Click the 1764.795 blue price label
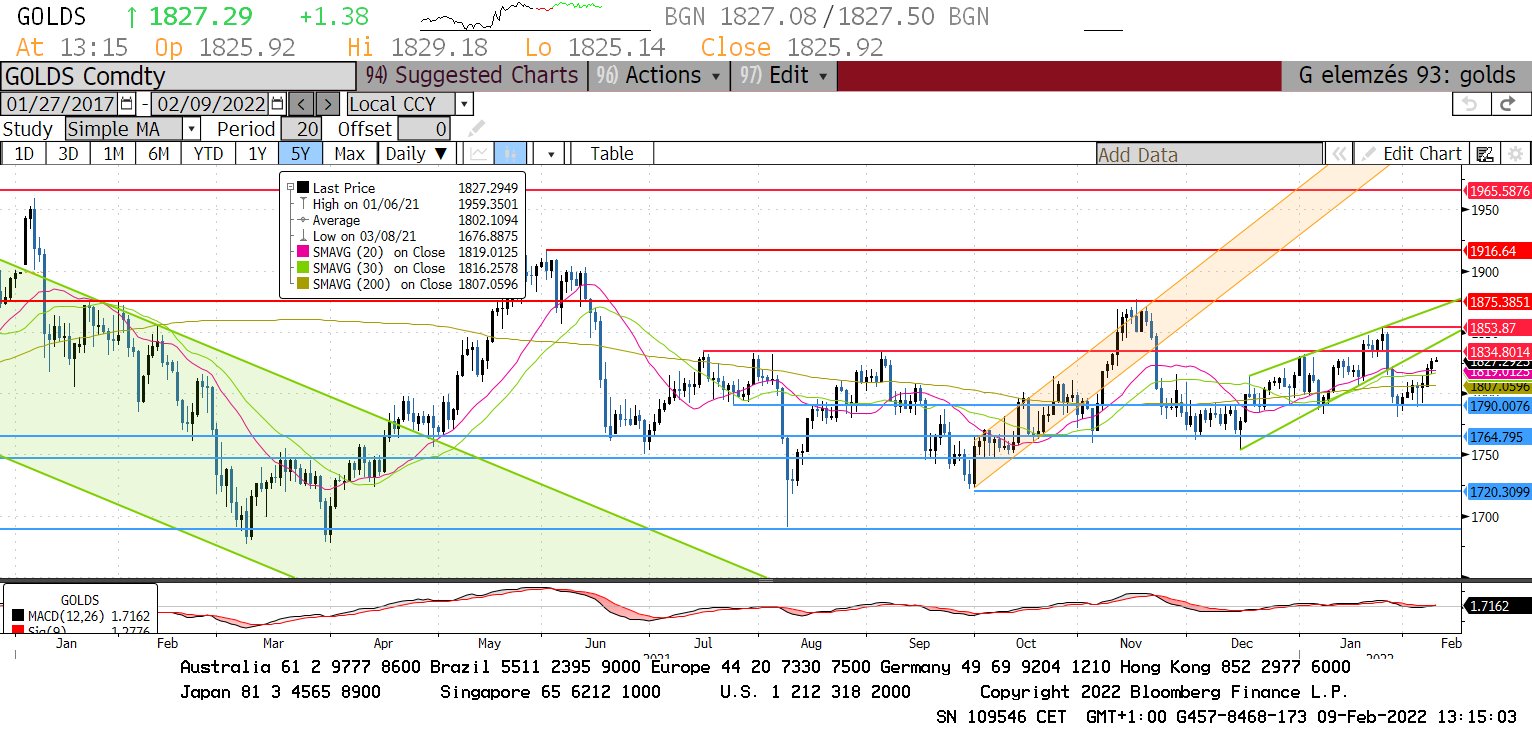This screenshot has height=746, width=1532. [x=1496, y=437]
